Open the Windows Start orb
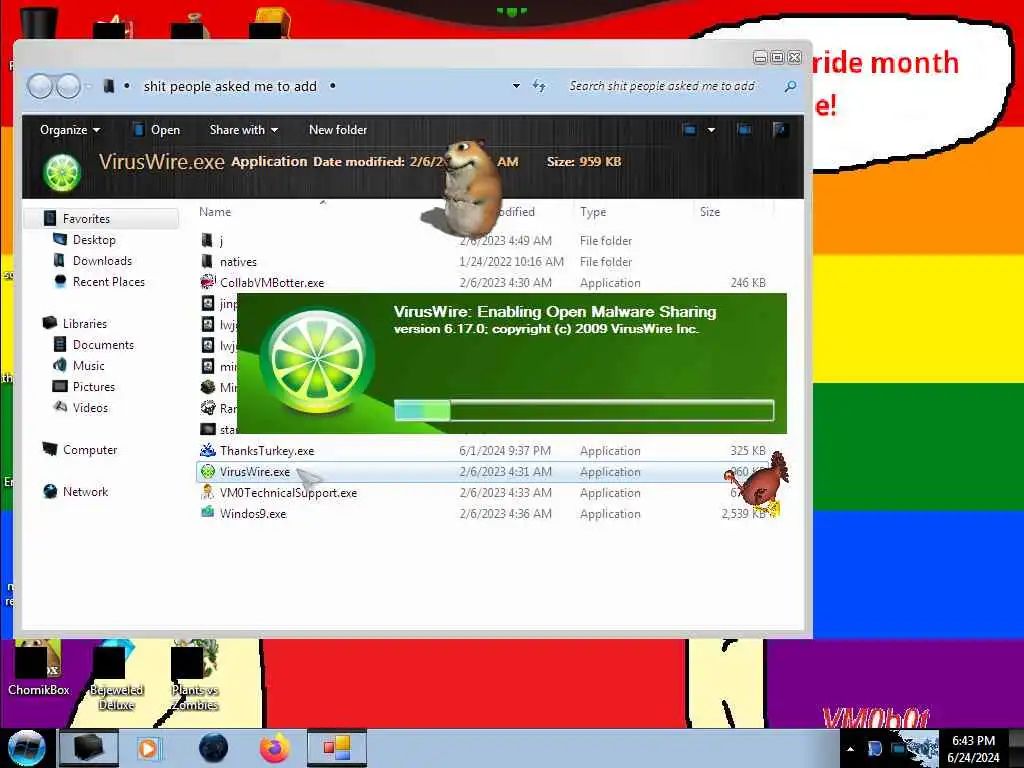The height and width of the screenshot is (768, 1024). pos(27,748)
